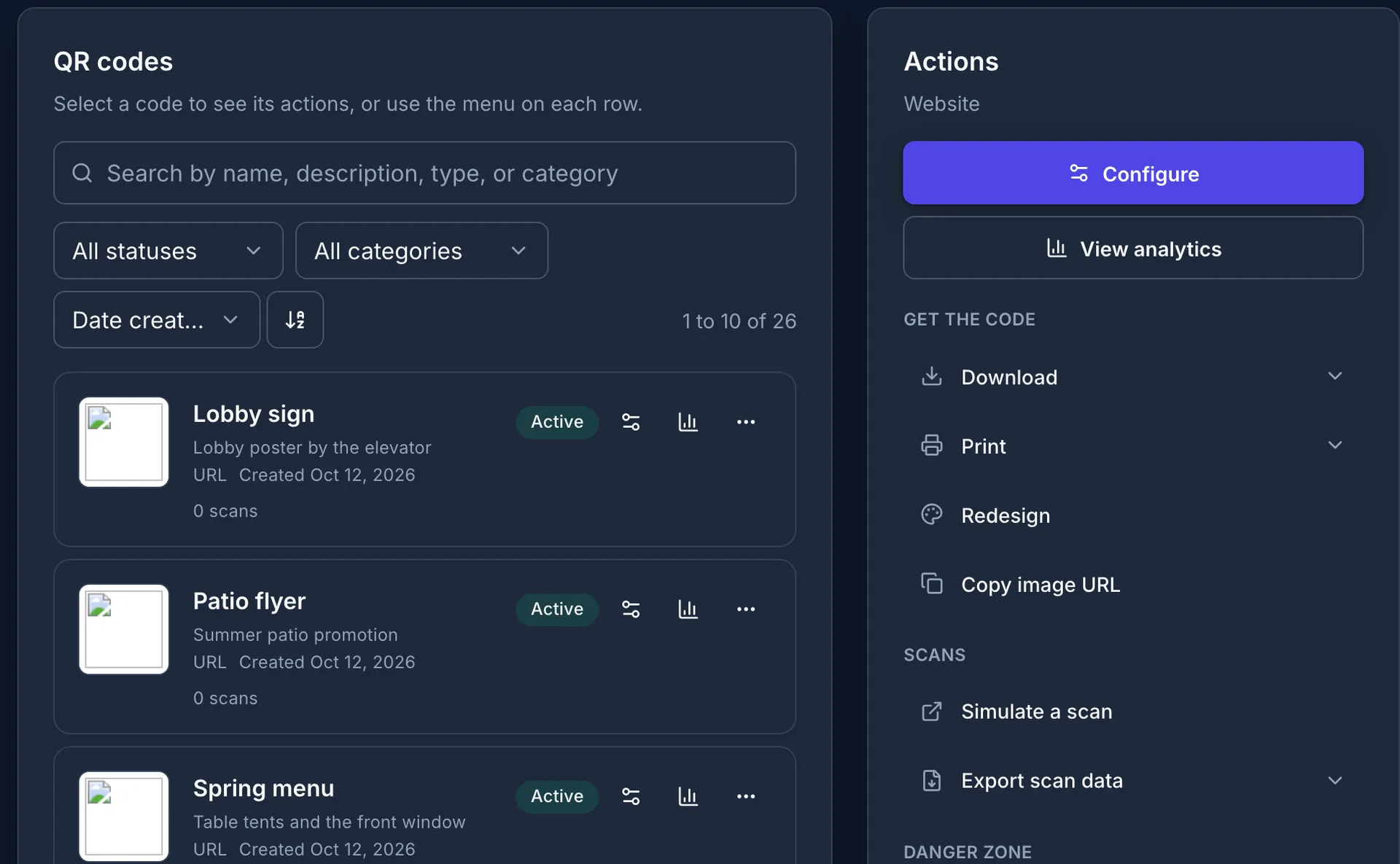1400x864 pixels.
Task: Open configure settings icon for Spring menu
Action: [x=631, y=797]
